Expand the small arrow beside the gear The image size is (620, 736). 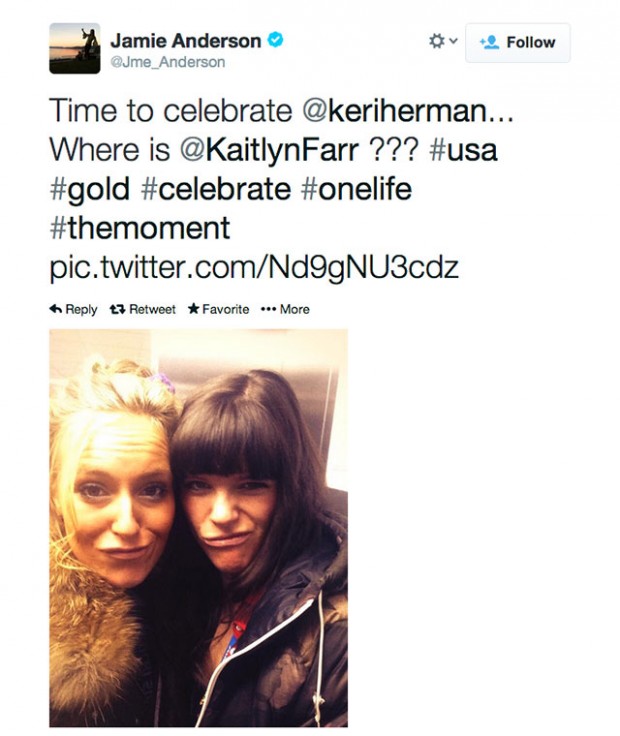[453, 42]
